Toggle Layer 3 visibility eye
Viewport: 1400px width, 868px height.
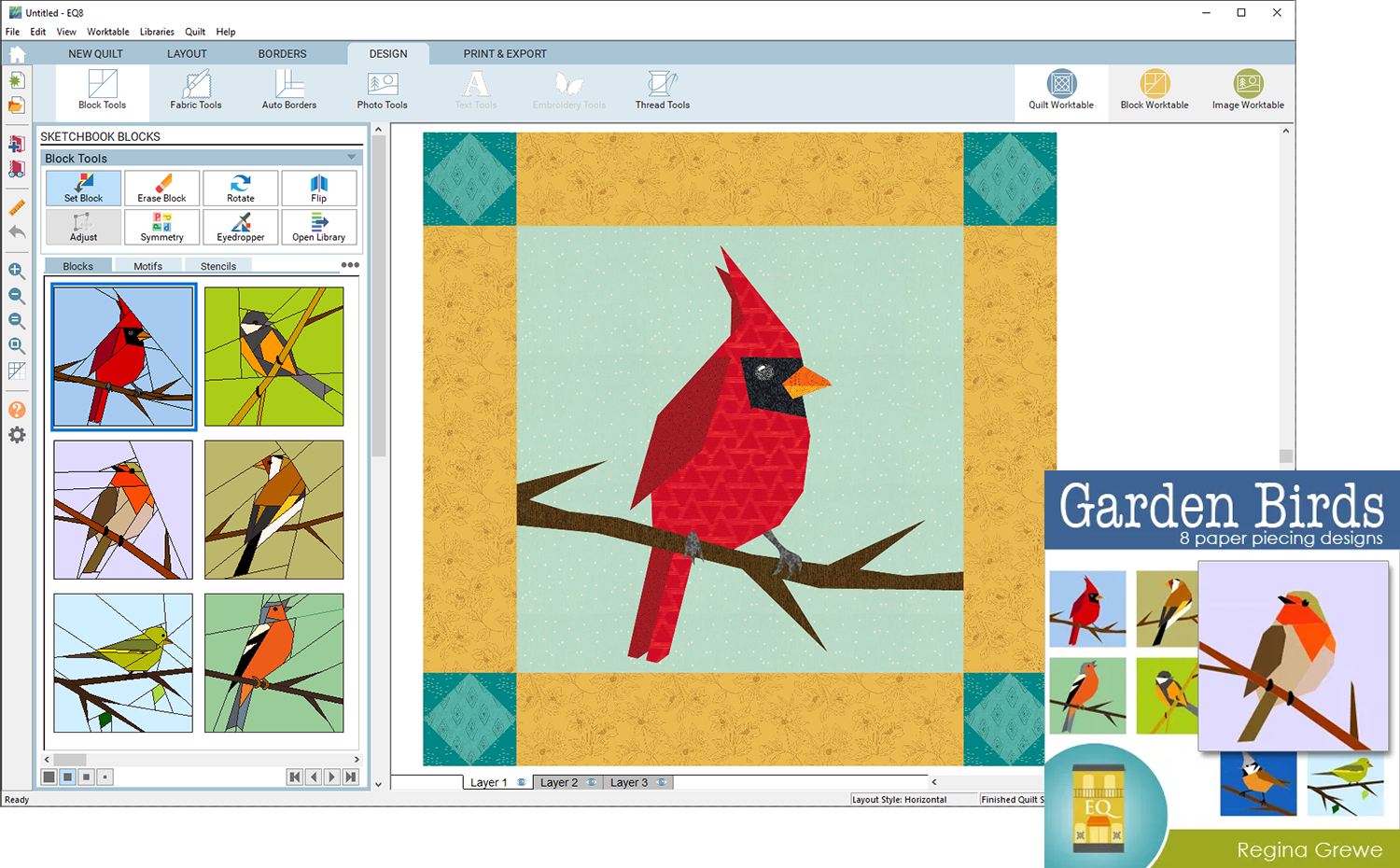662,782
